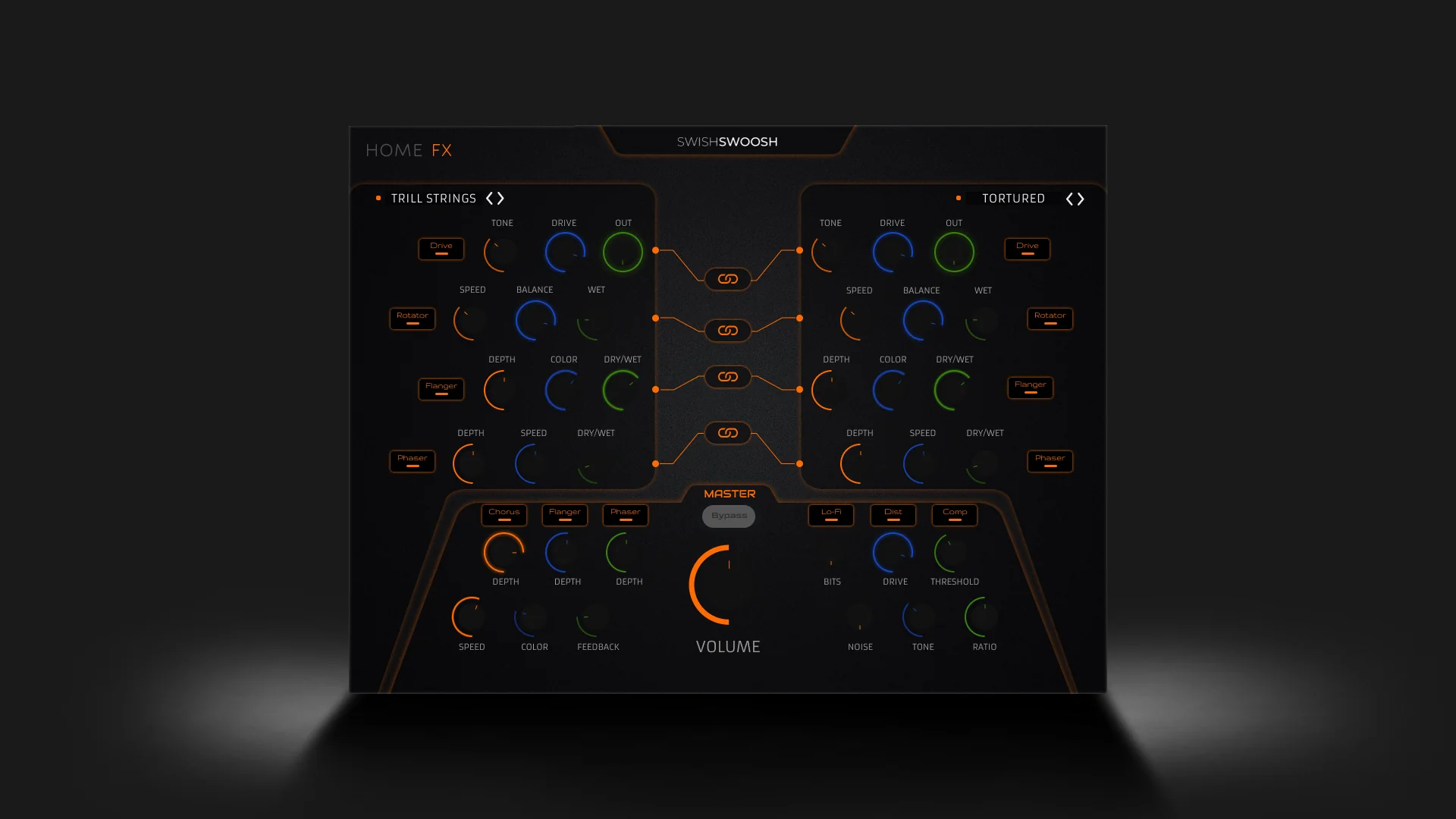
Task: Switch to the FX tab
Action: coord(442,150)
